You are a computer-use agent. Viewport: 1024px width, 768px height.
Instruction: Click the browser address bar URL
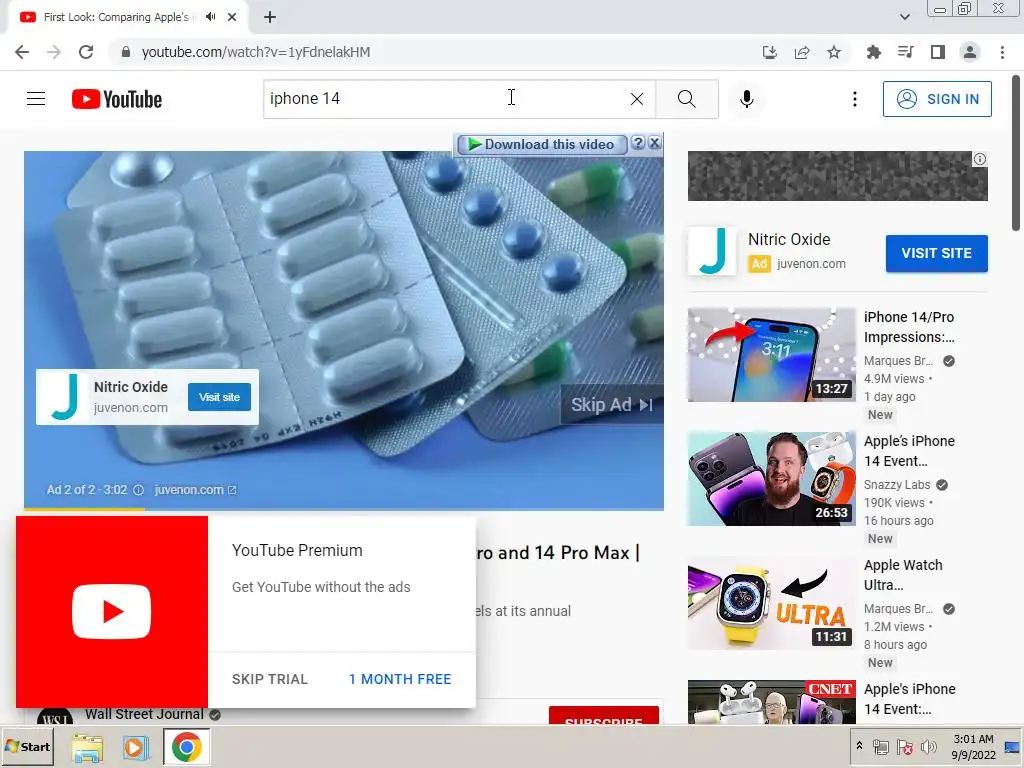[x=256, y=52]
